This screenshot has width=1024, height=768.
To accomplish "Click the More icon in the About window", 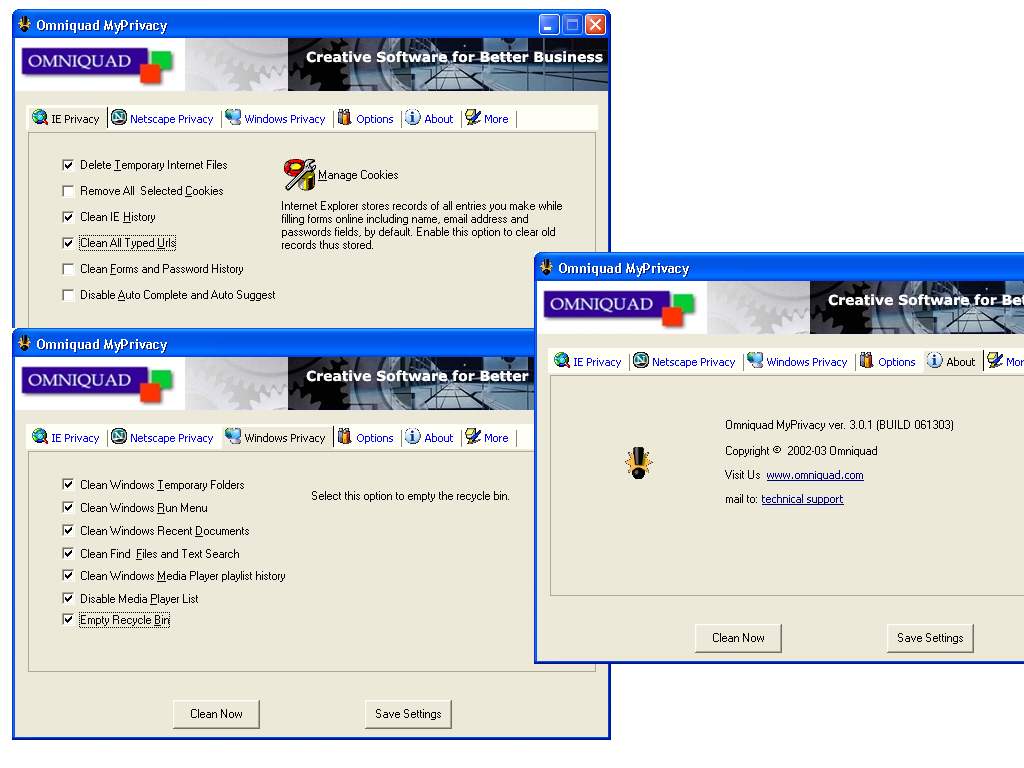I will 995,360.
